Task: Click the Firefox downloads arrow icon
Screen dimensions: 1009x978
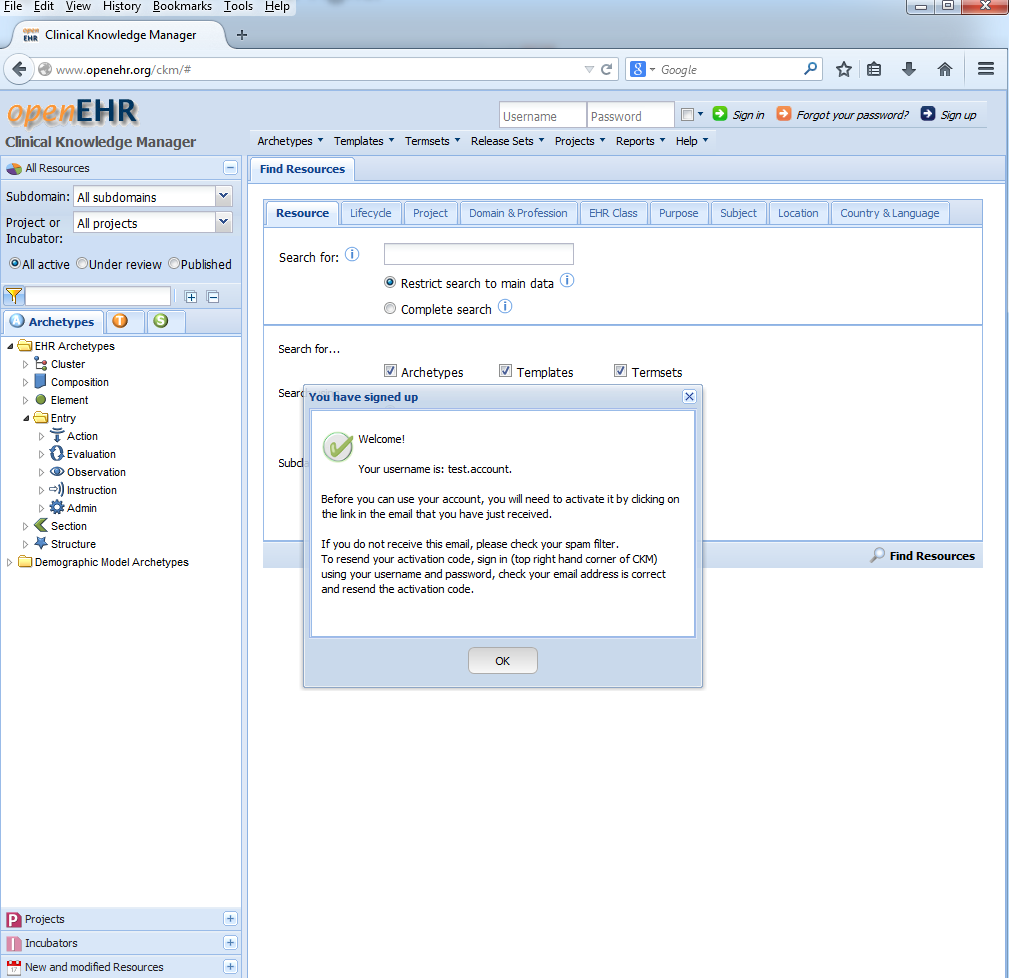Action: pyautogui.click(x=908, y=69)
